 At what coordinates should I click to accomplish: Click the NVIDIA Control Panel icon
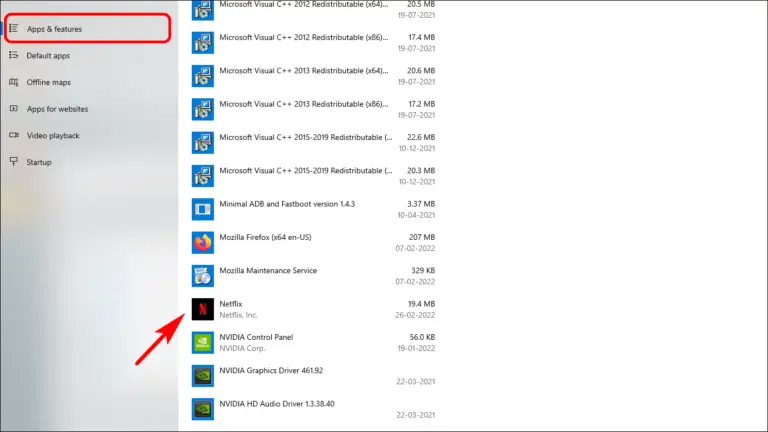[x=203, y=342]
